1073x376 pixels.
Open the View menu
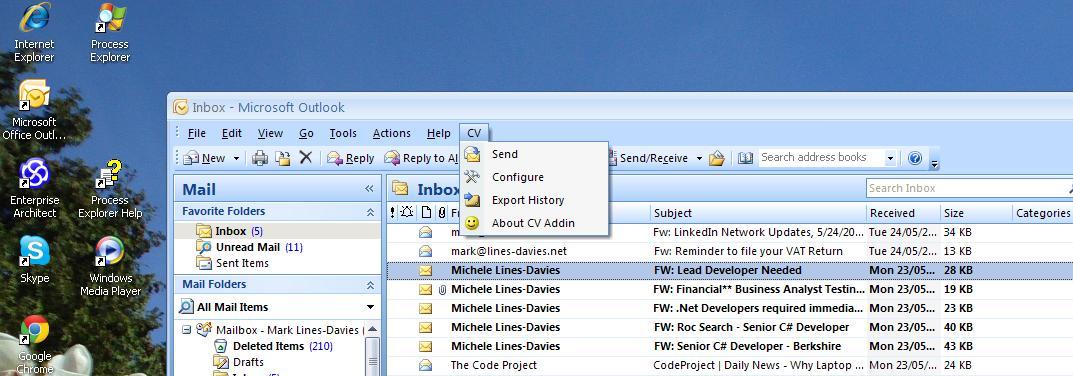pos(270,133)
